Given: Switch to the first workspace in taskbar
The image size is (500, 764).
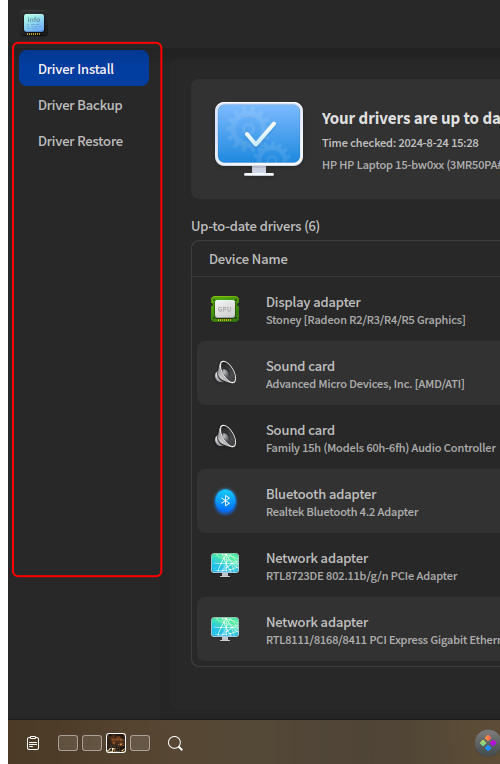Looking at the screenshot, I should click(x=68, y=743).
